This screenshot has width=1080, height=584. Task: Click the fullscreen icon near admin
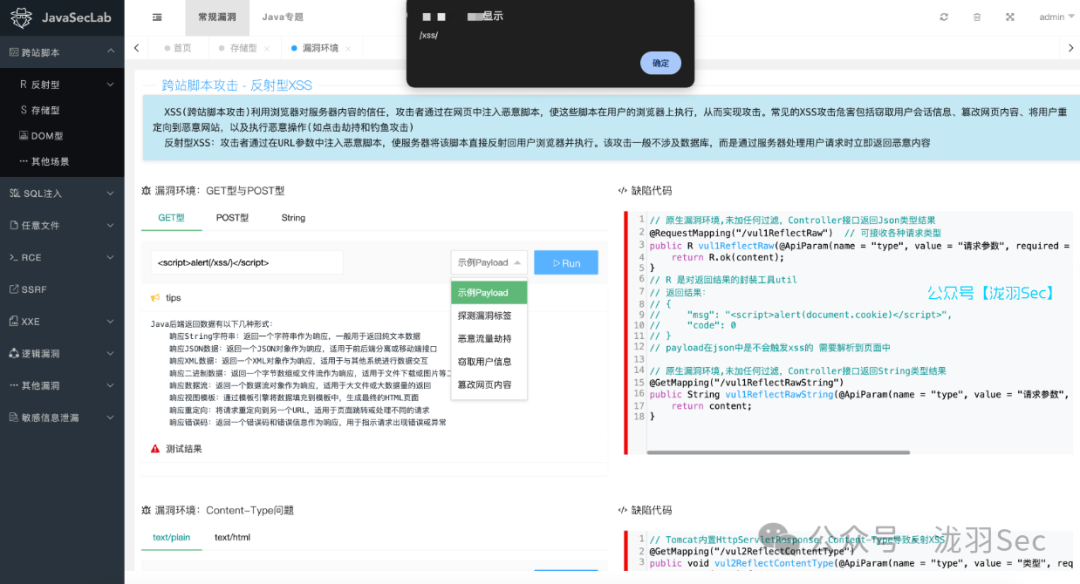pos(1010,17)
